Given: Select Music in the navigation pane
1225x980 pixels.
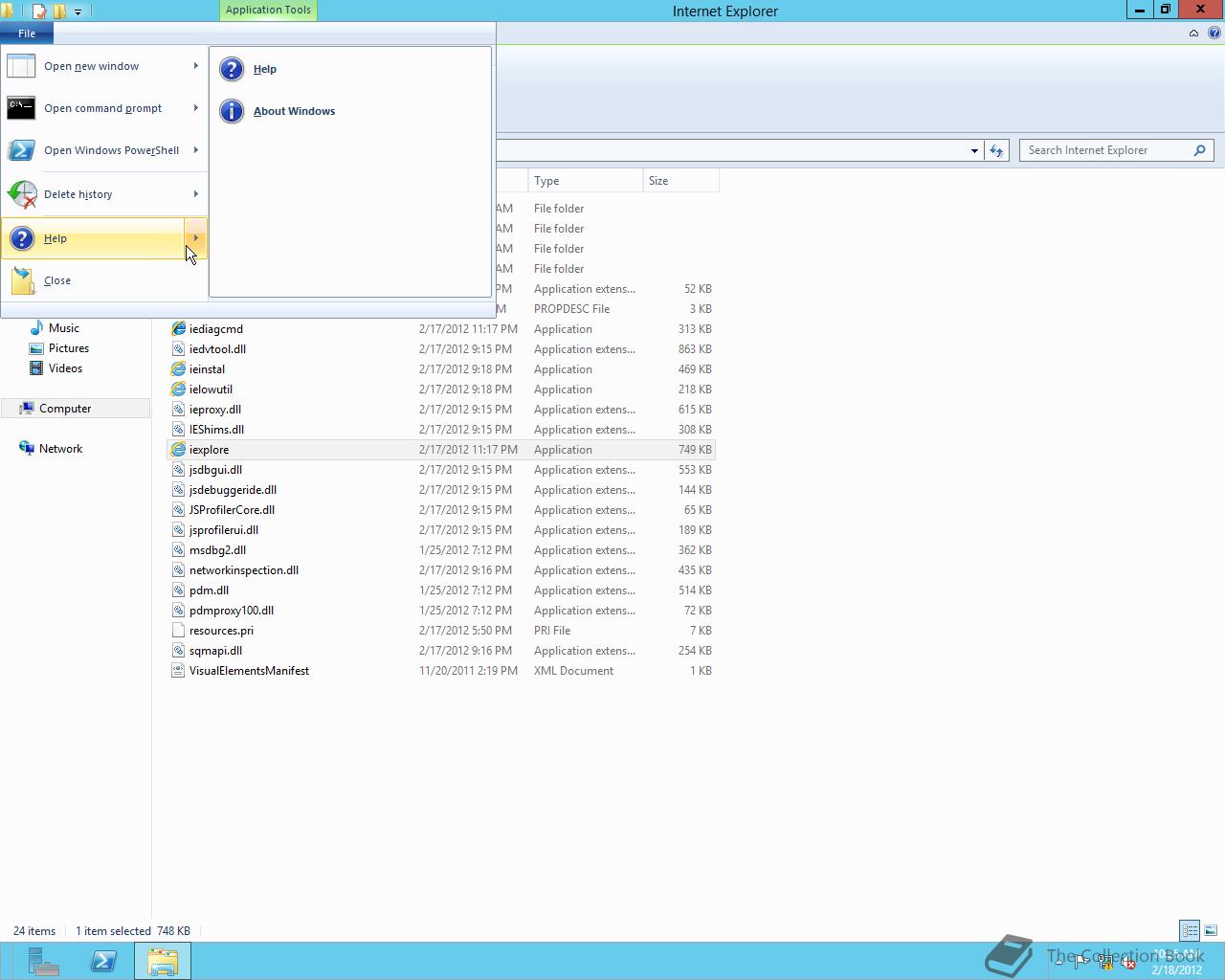Looking at the screenshot, I should 64,328.
